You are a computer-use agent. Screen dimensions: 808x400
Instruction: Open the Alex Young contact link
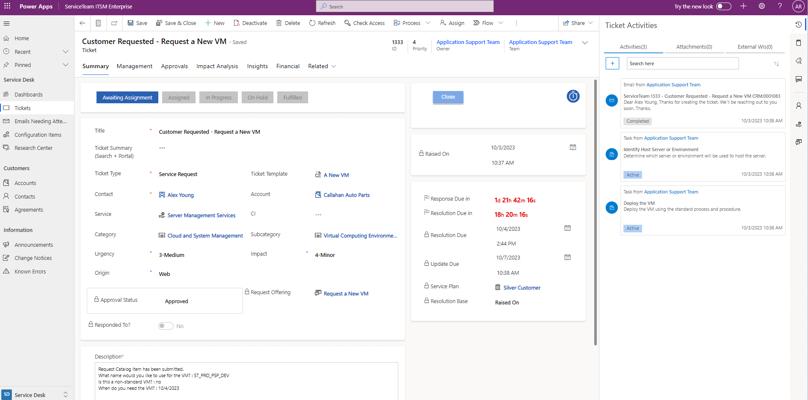180,195
